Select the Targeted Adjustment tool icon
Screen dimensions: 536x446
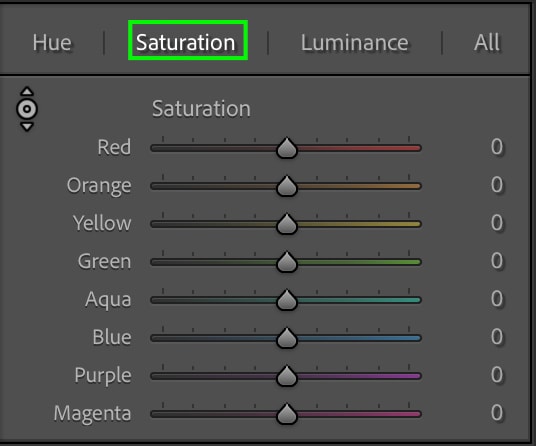click(27, 109)
